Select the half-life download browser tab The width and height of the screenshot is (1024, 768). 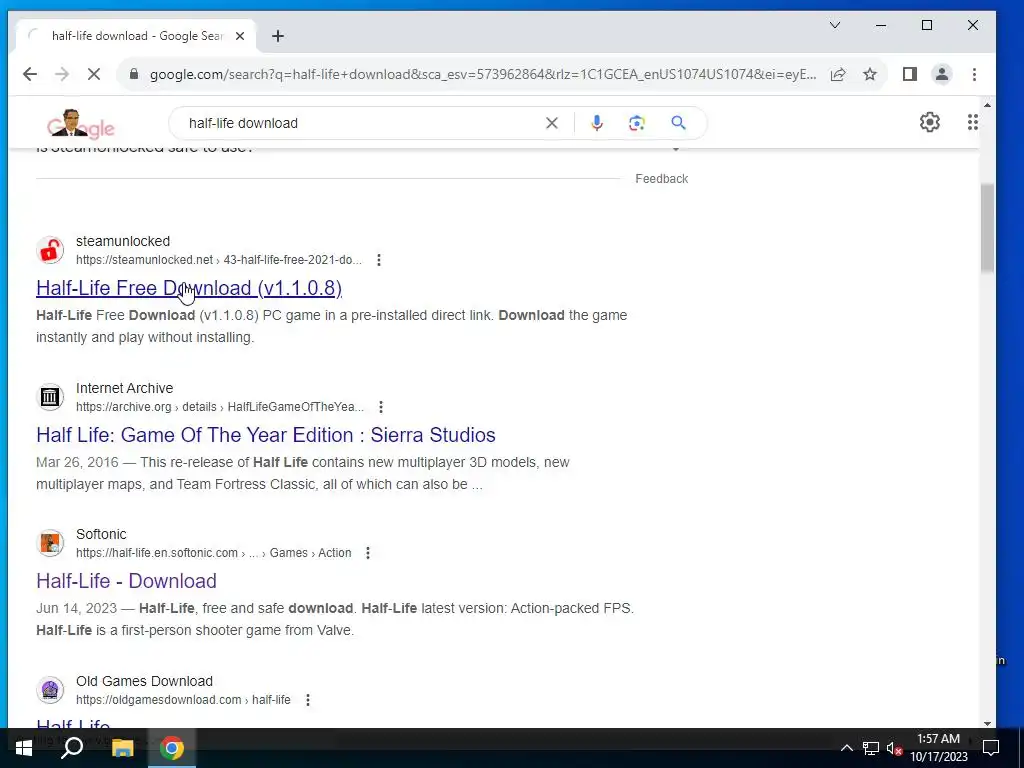(137, 36)
